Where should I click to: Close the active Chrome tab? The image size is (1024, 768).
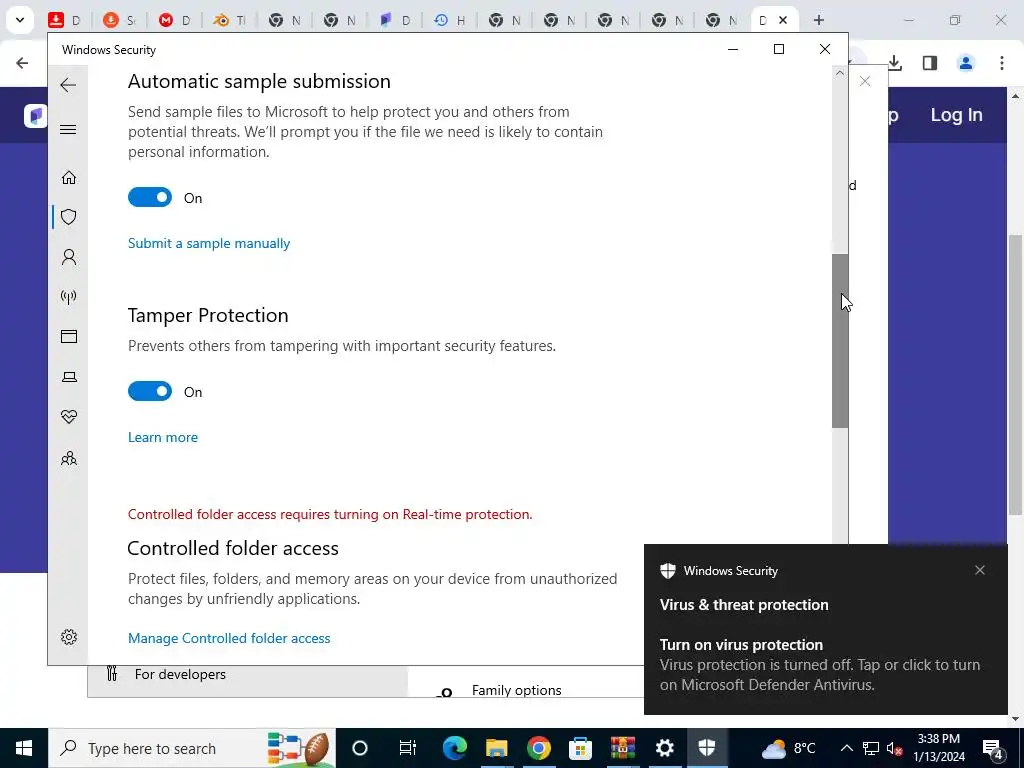[x=782, y=20]
